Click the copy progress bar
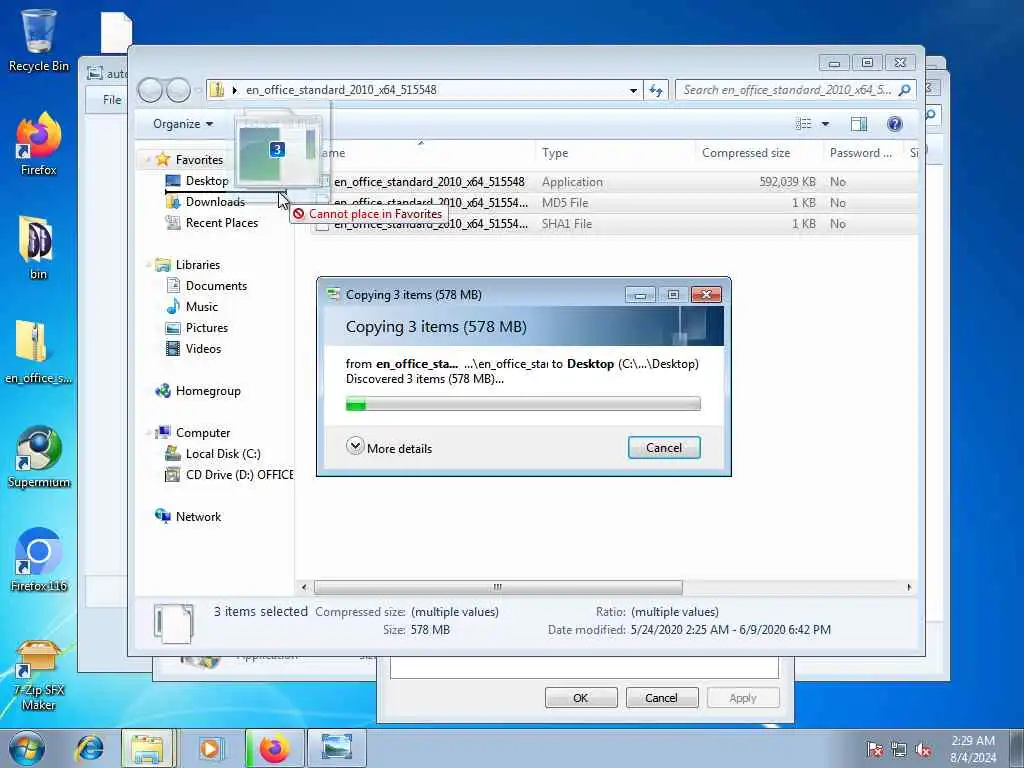Viewport: 1024px width, 768px height. [523, 404]
